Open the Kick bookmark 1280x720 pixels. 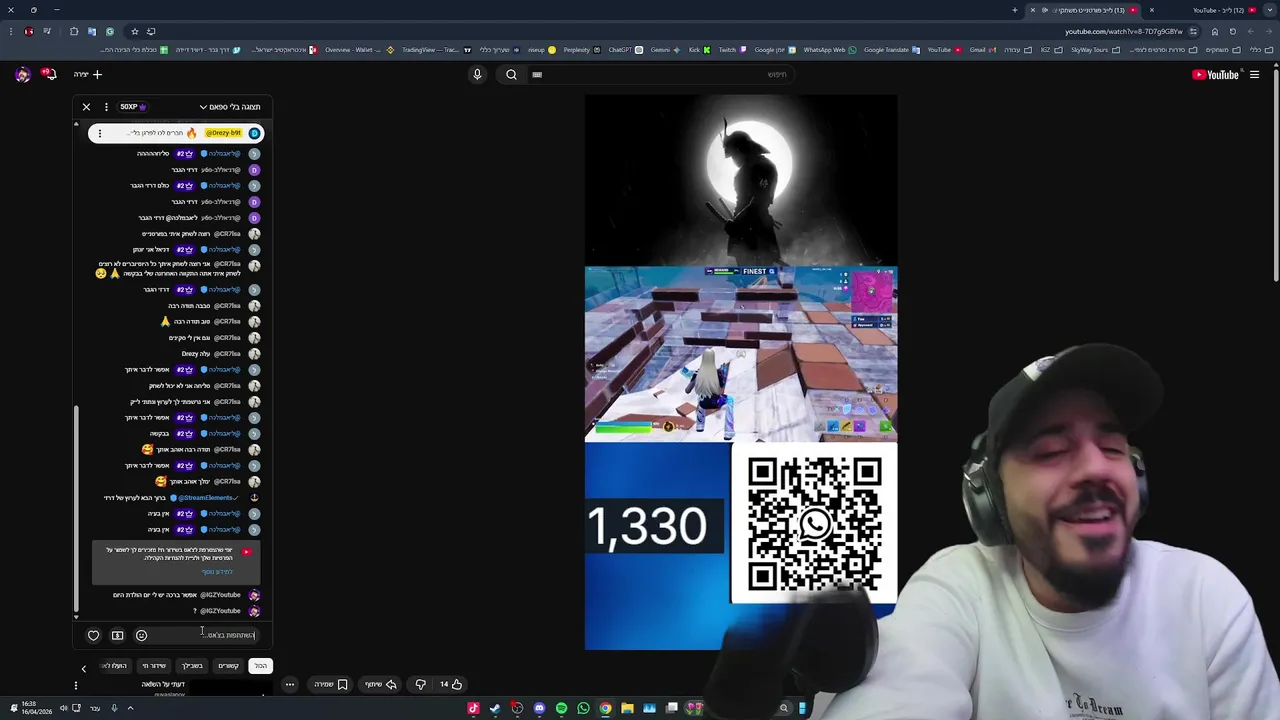(698, 50)
